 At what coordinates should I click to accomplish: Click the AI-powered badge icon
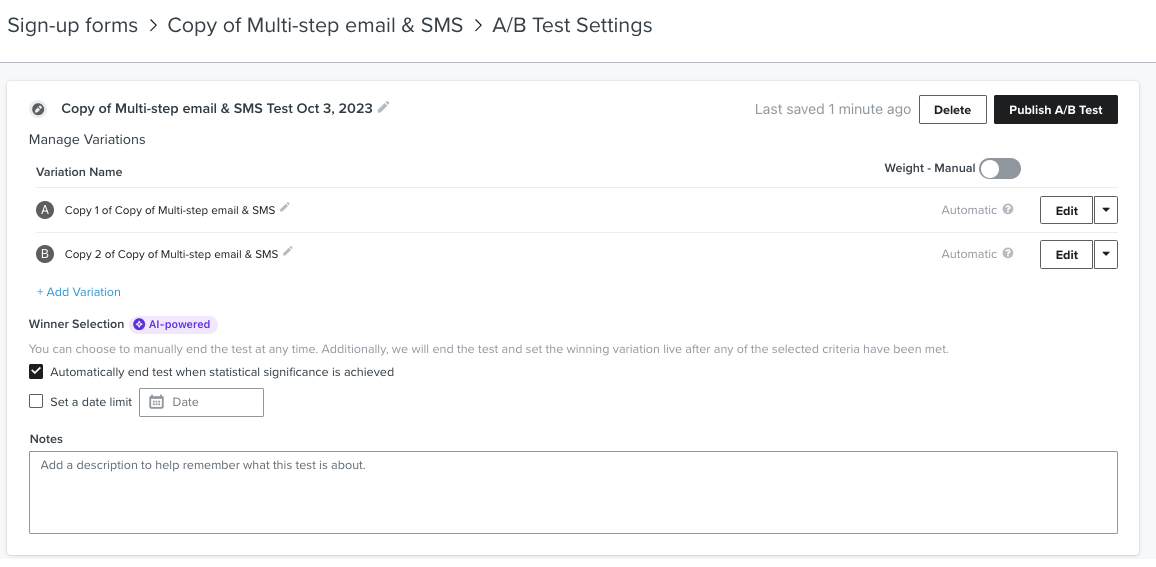[x=140, y=324]
